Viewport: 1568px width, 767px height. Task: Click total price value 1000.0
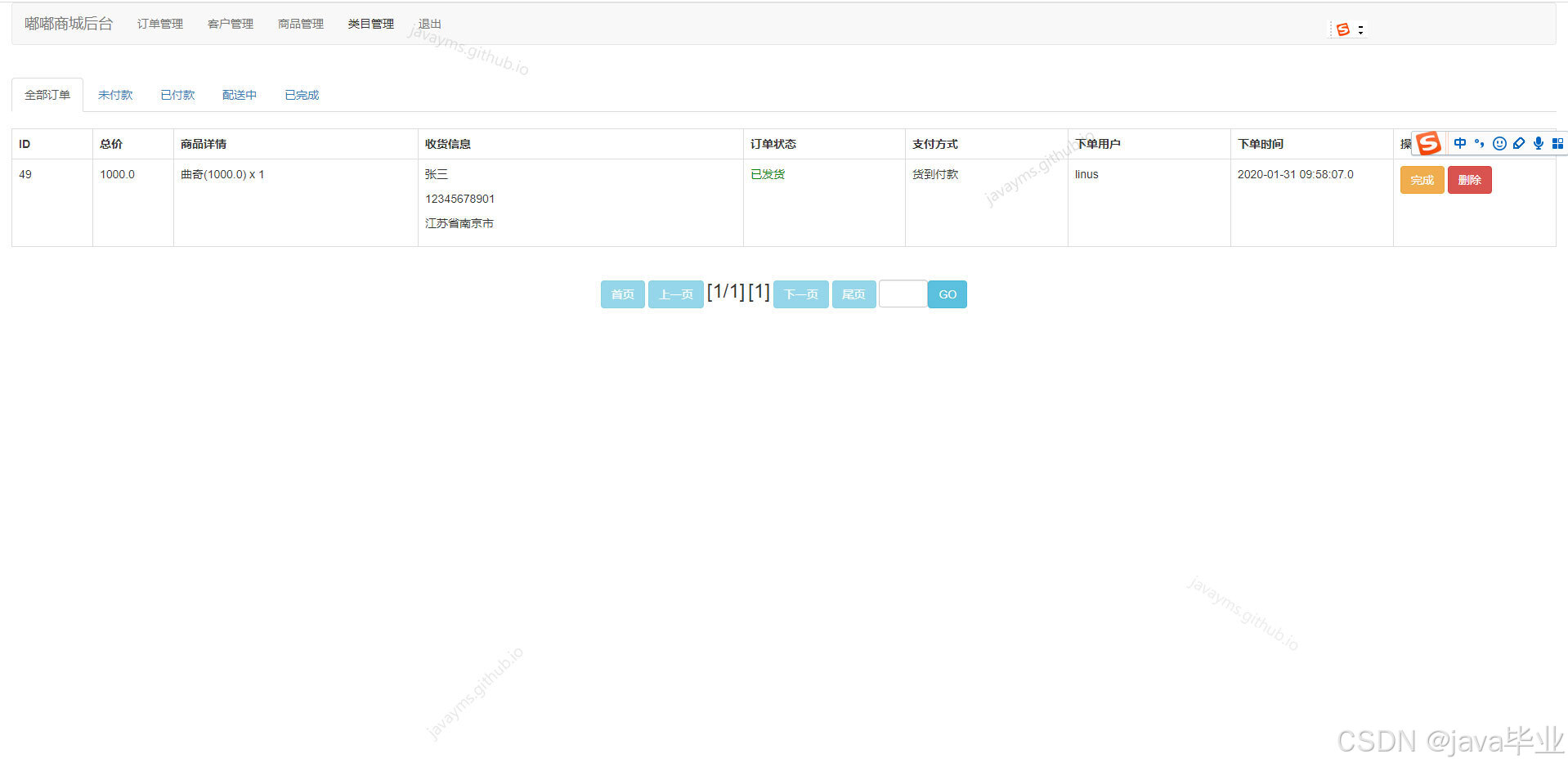pos(117,174)
